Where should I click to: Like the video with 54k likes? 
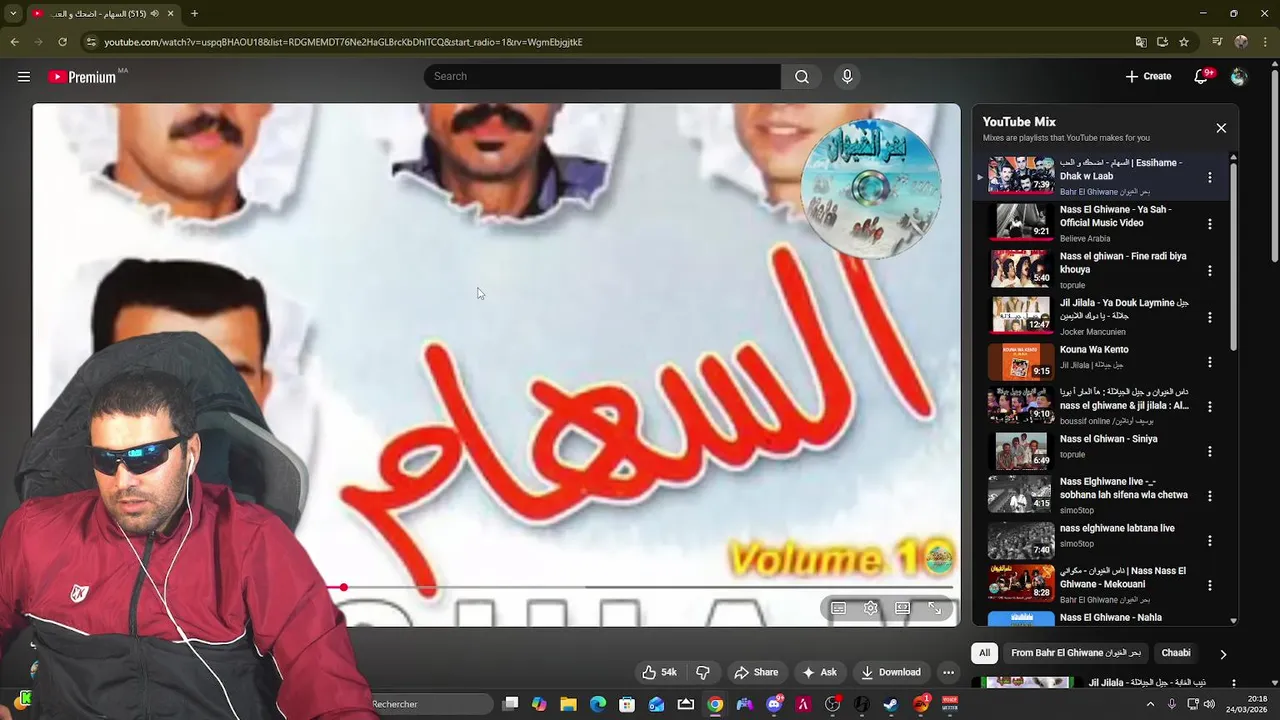(x=660, y=672)
